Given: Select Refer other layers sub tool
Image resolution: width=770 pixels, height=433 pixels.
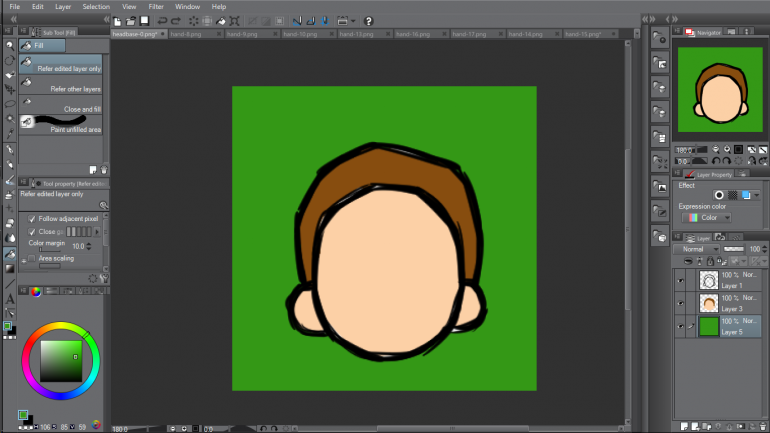Looking at the screenshot, I should (60, 84).
